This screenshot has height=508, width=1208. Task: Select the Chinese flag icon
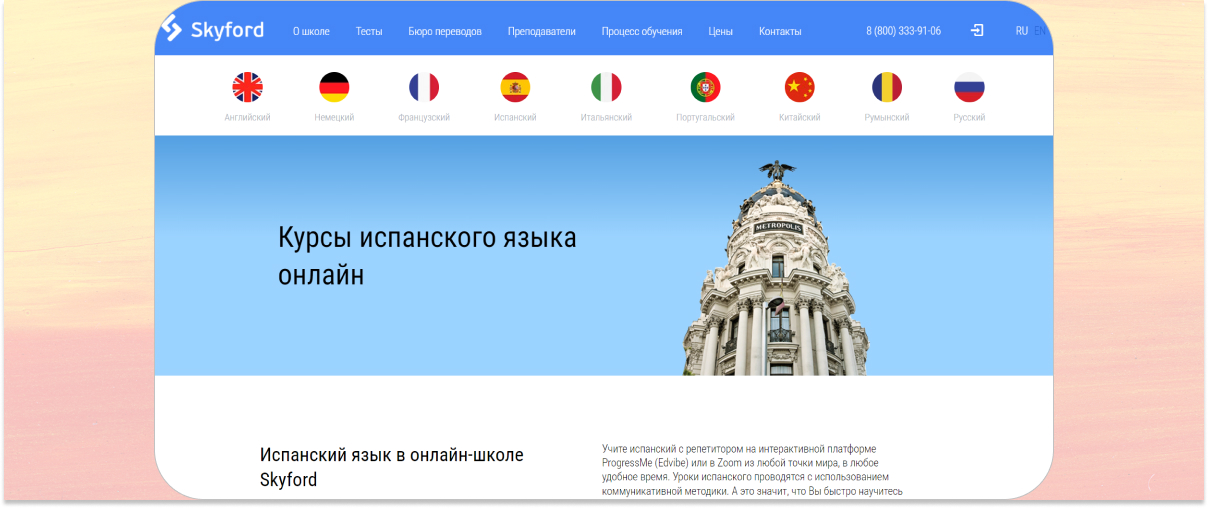[x=799, y=88]
